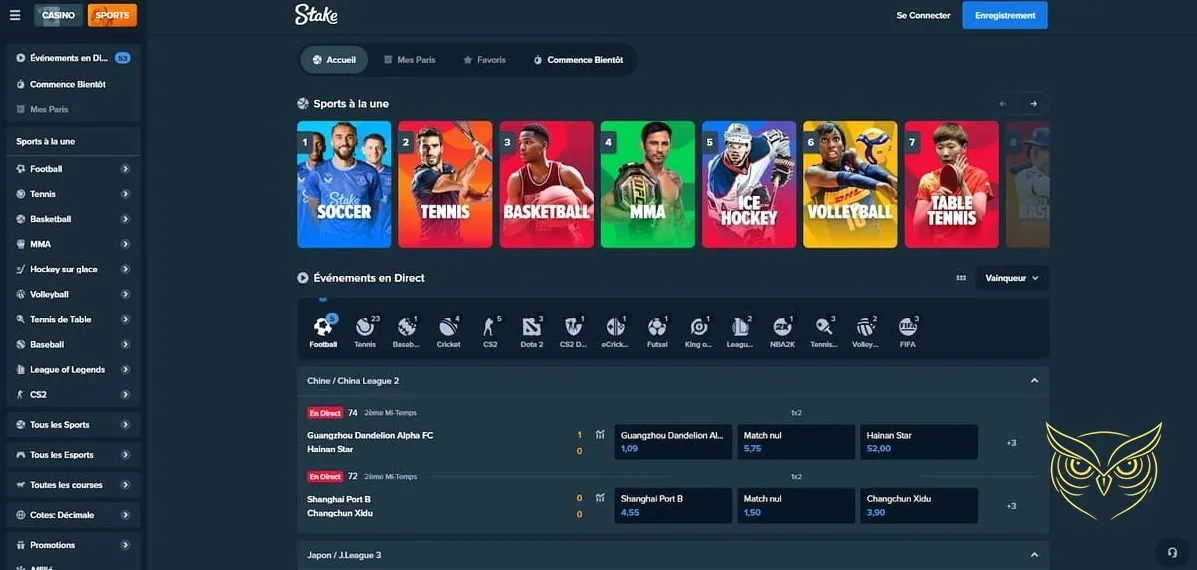This screenshot has height=570, width=1197.
Task: Switch to the SPORTS section
Action: (112, 15)
